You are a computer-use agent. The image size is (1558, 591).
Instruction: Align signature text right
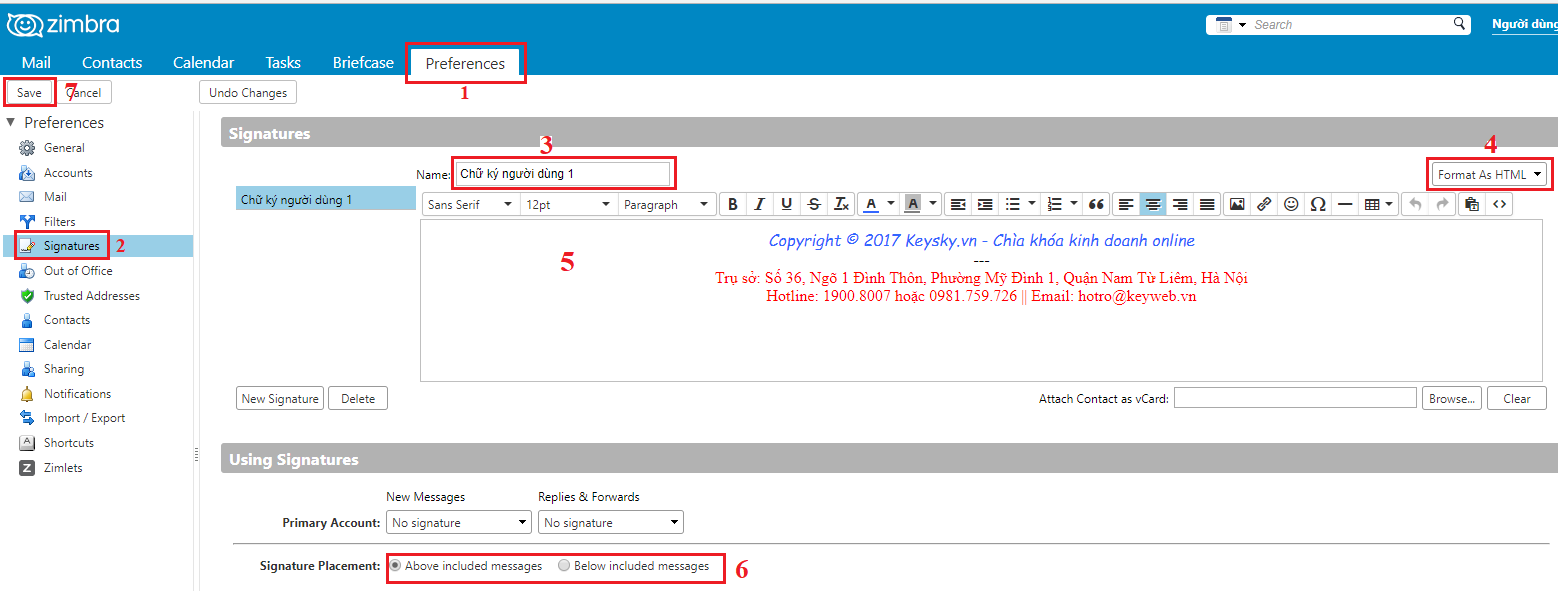pos(1180,204)
